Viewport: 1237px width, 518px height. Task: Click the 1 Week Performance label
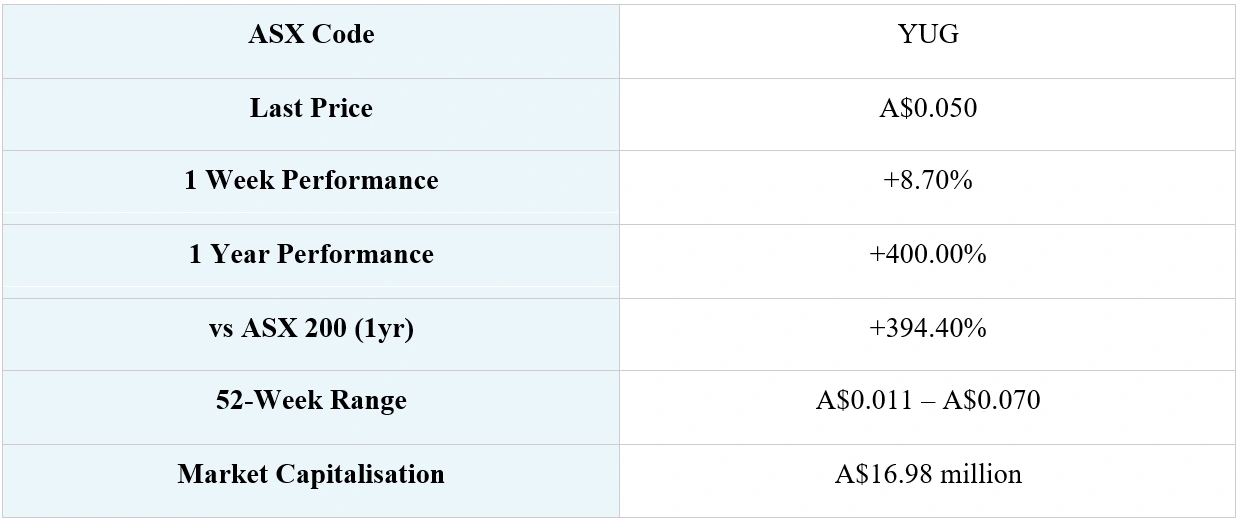pyautogui.click(x=311, y=181)
